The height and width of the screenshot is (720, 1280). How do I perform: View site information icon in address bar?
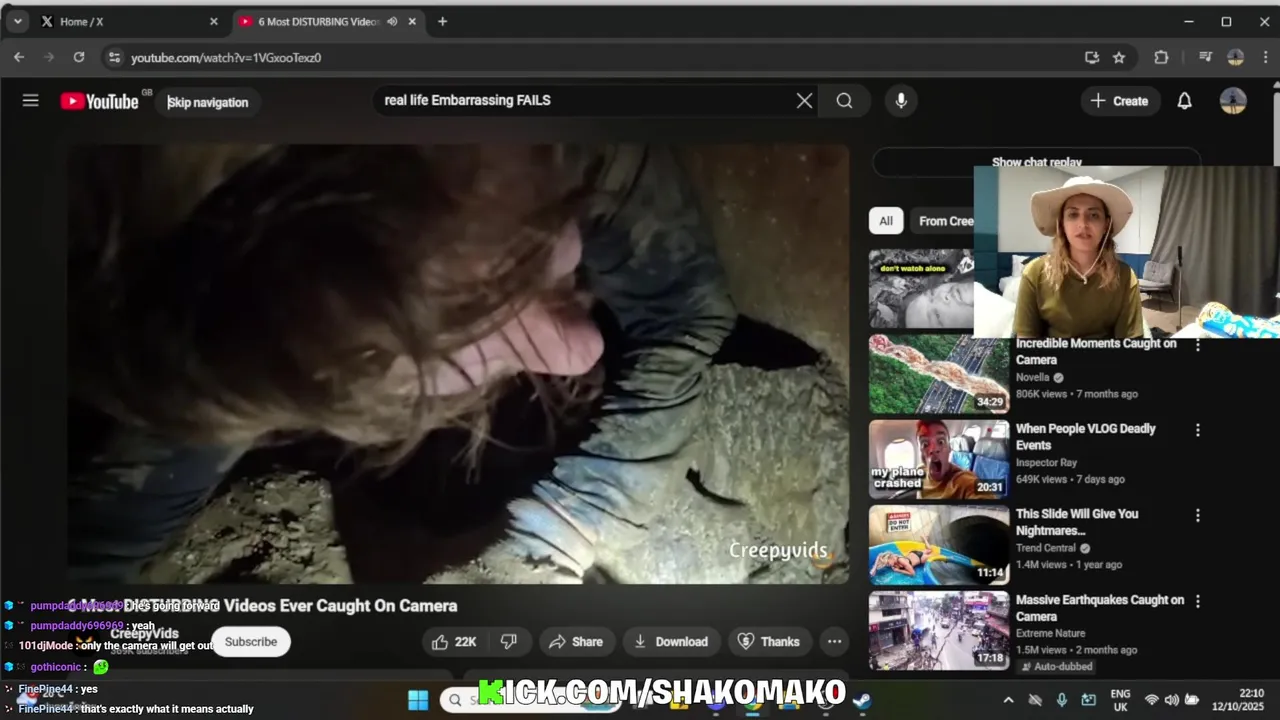pos(114,57)
